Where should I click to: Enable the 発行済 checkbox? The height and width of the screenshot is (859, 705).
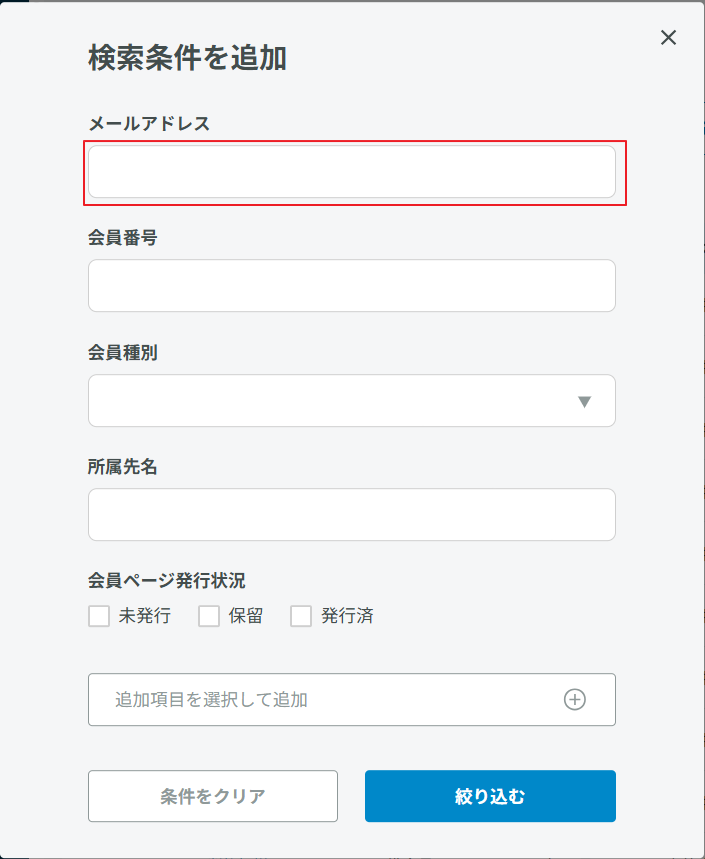pos(301,616)
